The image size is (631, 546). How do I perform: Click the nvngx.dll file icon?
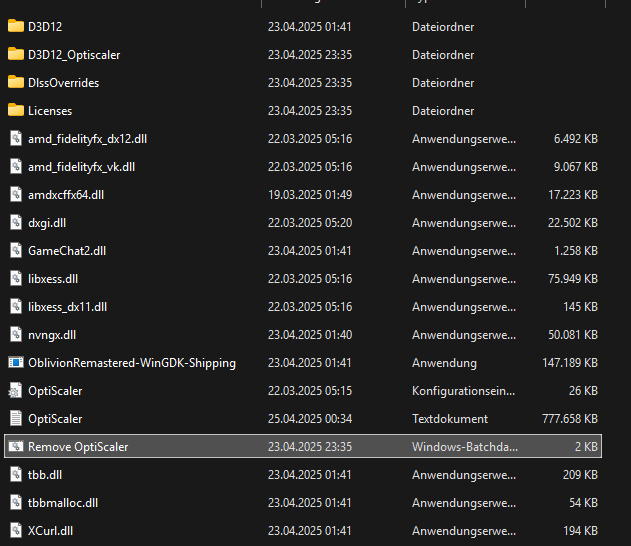16,334
